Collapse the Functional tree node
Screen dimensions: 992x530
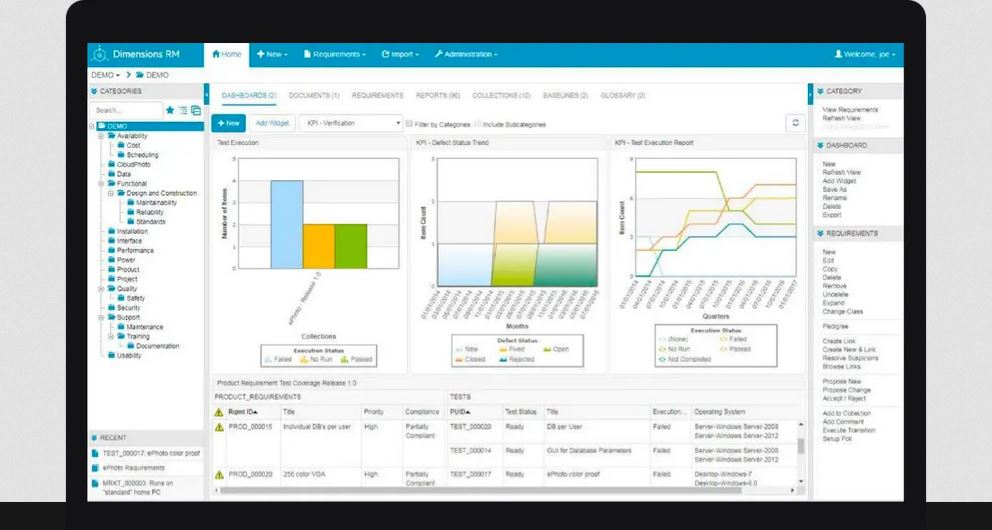coord(101,183)
